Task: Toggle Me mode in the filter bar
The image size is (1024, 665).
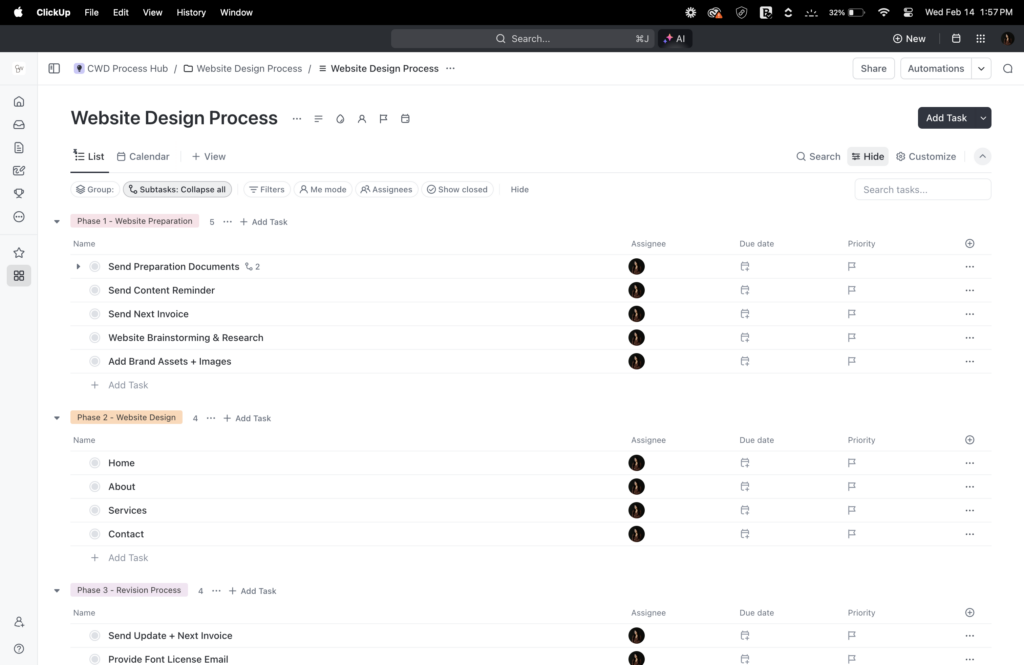Action: click(323, 189)
